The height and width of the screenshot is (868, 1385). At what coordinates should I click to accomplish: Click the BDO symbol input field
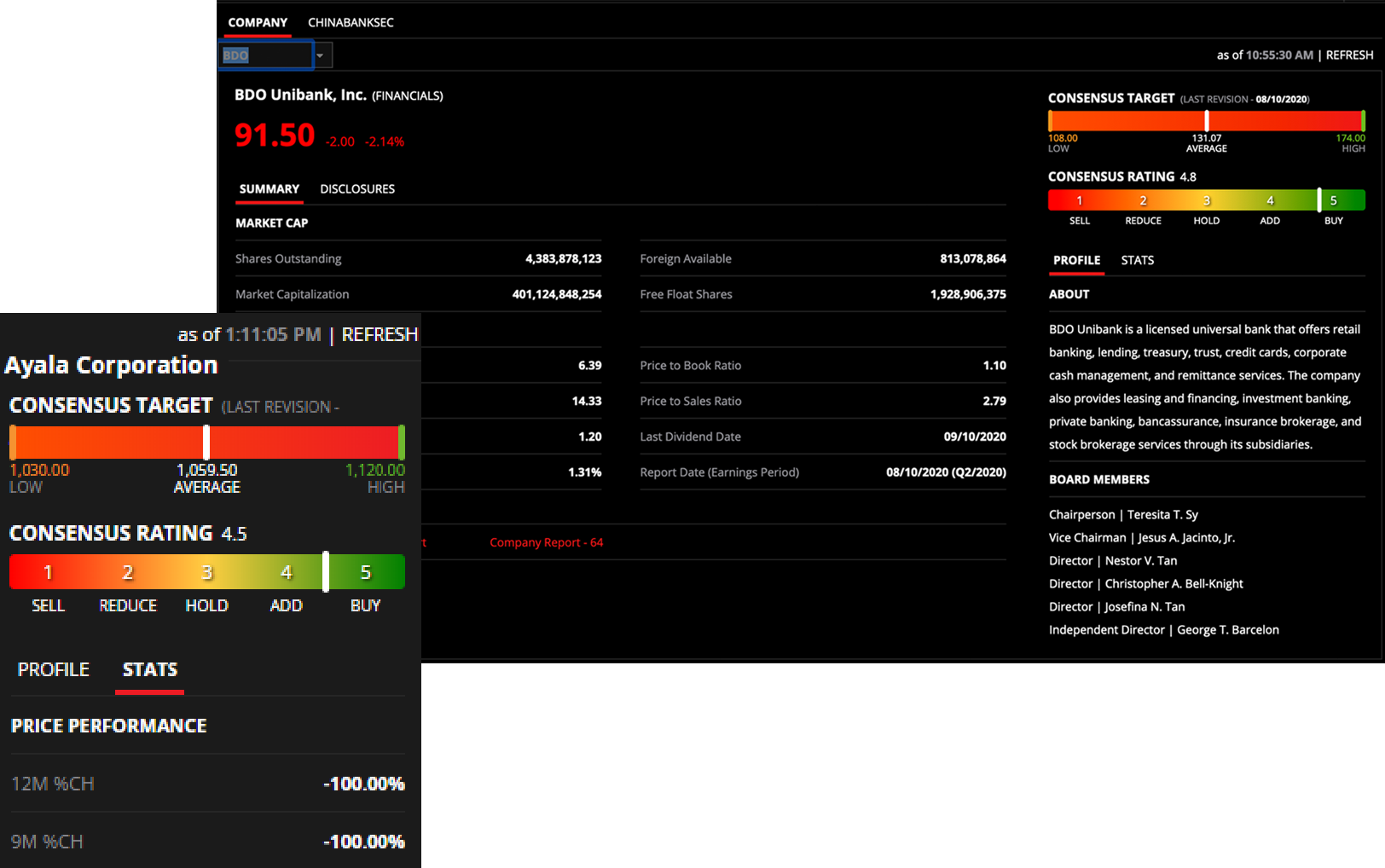[266, 55]
